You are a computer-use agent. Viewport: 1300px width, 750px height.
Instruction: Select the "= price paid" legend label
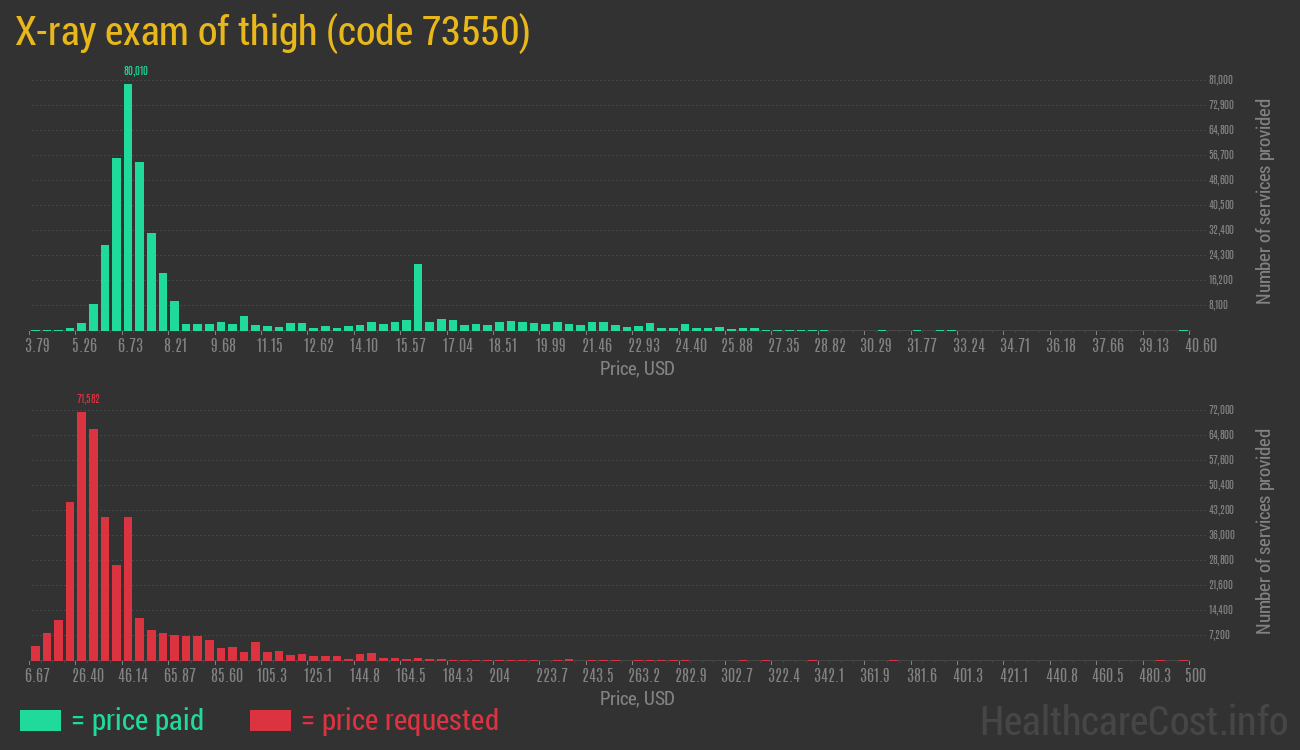(x=138, y=720)
